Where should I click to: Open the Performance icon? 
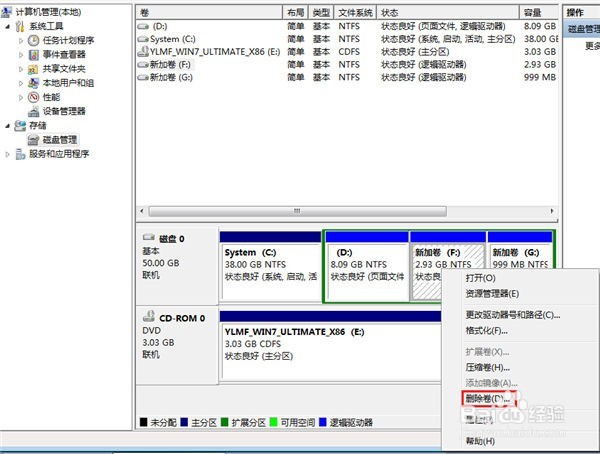pos(34,97)
